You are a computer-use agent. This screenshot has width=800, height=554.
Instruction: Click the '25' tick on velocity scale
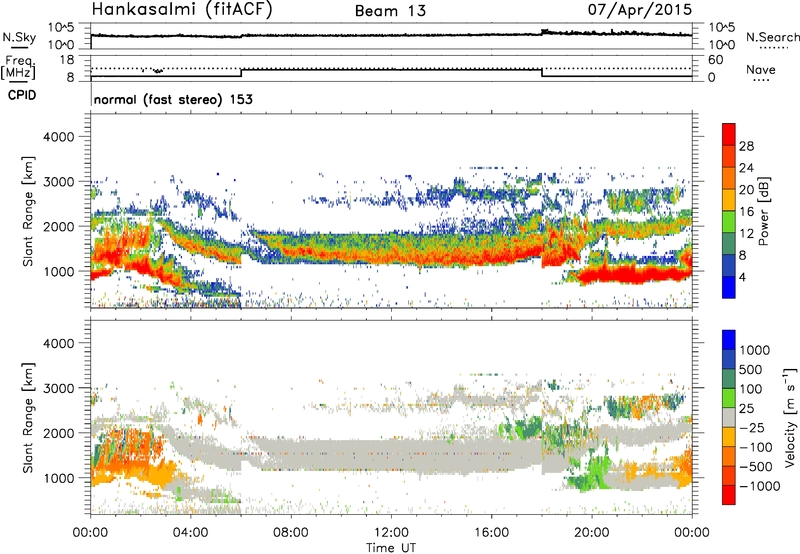(746, 408)
